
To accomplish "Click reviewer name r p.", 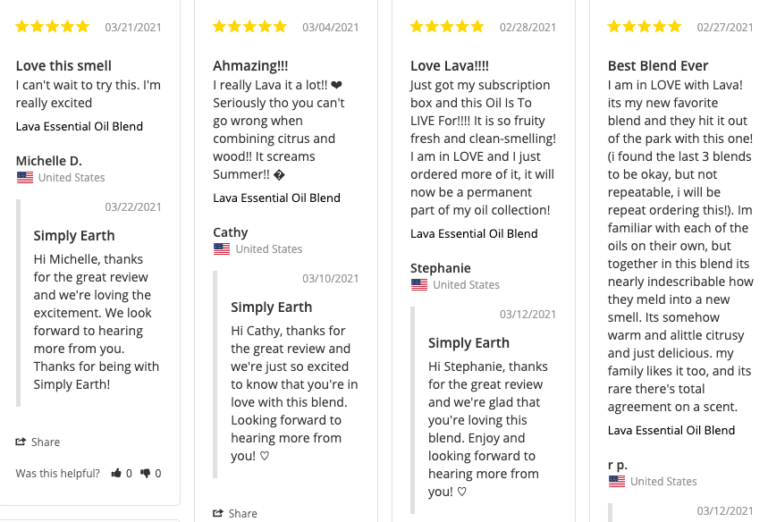I will (x=618, y=464).
